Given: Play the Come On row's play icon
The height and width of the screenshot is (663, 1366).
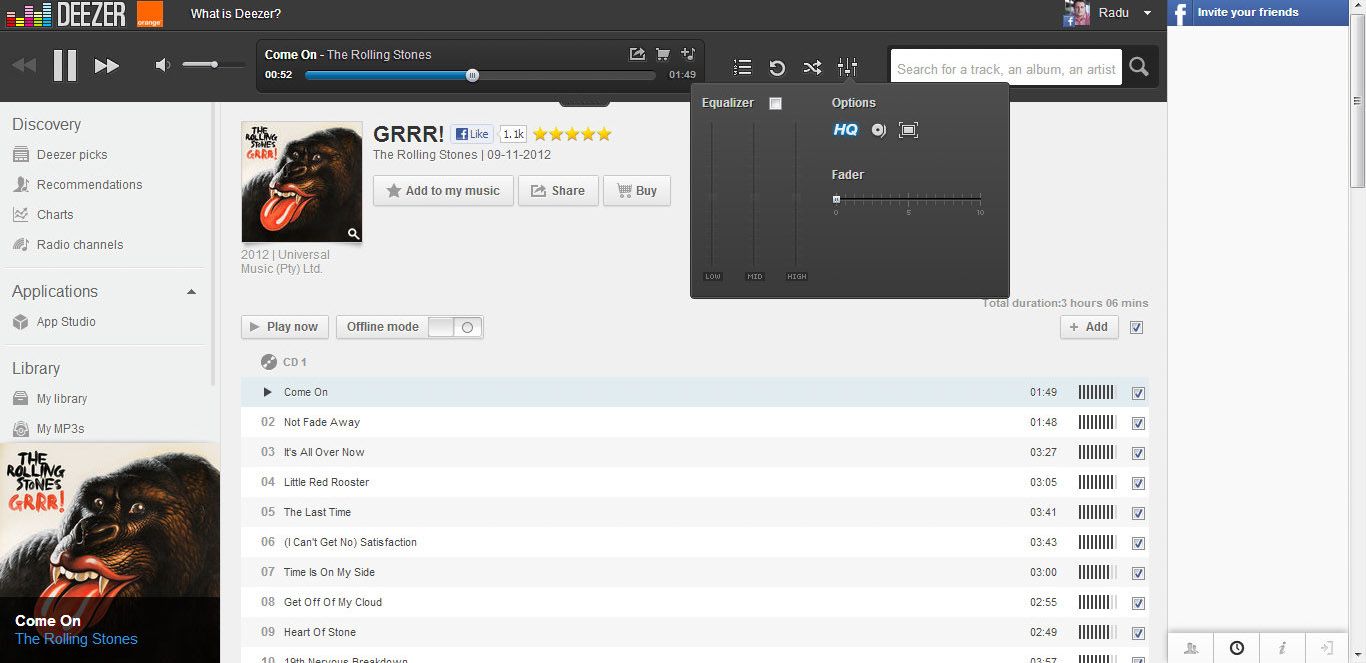Looking at the screenshot, I should 267,392.
